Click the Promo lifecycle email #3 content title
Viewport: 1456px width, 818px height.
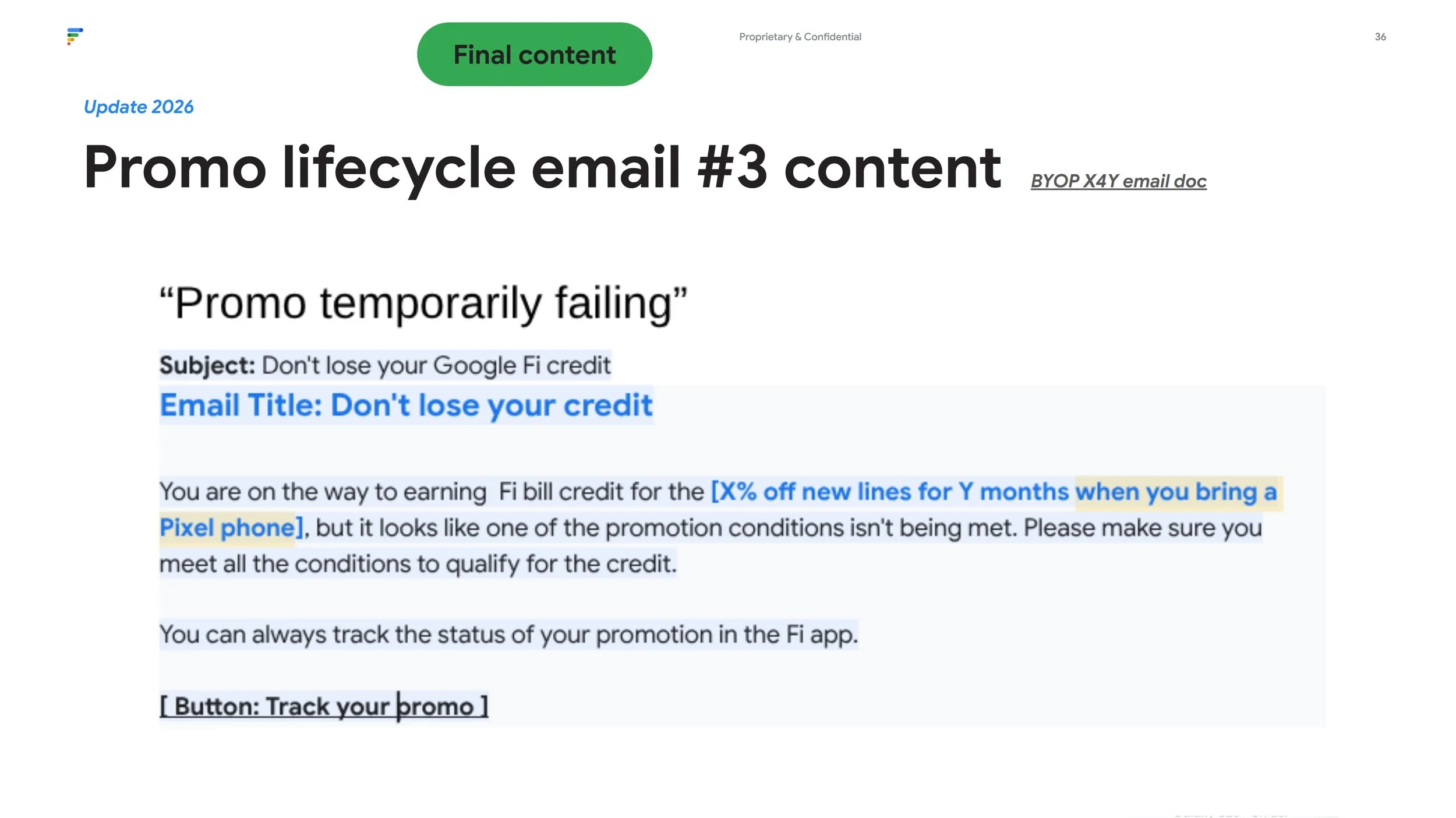542,168
